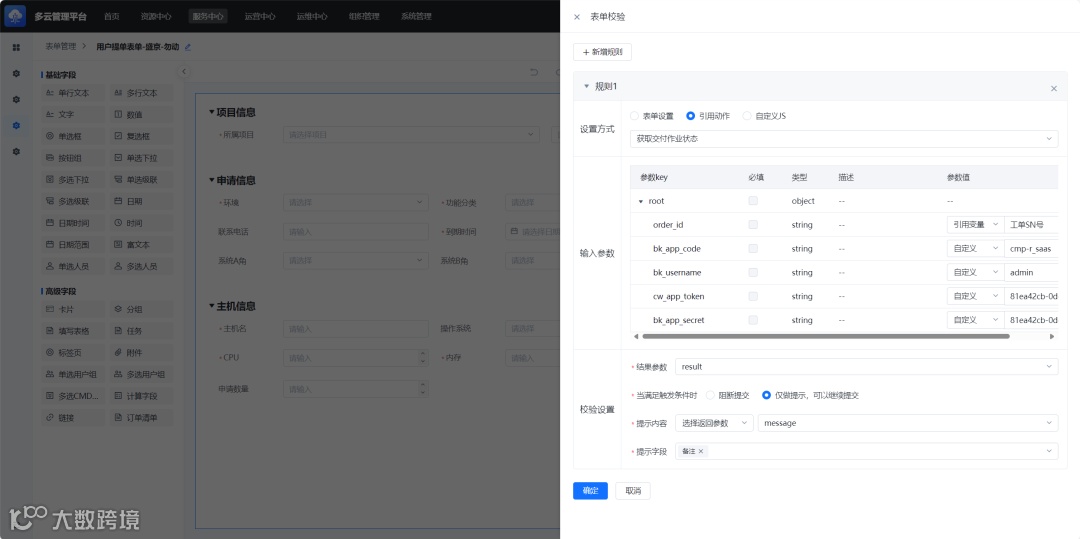Select the 时间 field component
The width and height of the screenshot is (1080, 539).
pyautogui.click(x=142, y=223)
